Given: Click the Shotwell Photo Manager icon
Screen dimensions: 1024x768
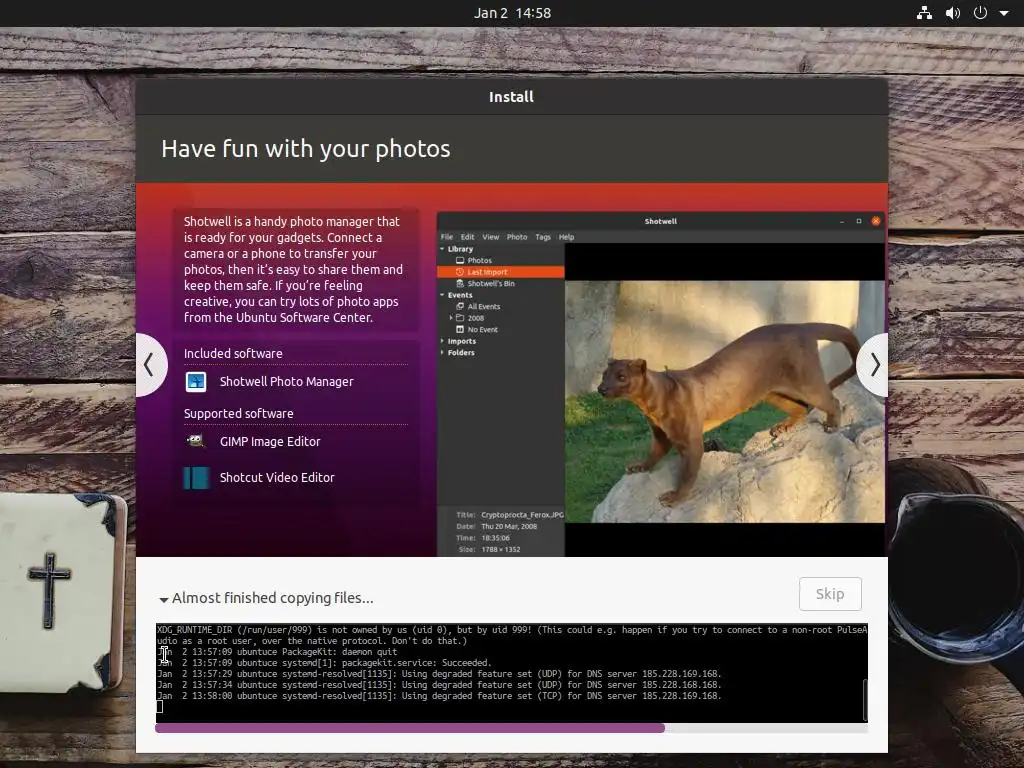Looking at the screenshot, I should click(196, 381).
